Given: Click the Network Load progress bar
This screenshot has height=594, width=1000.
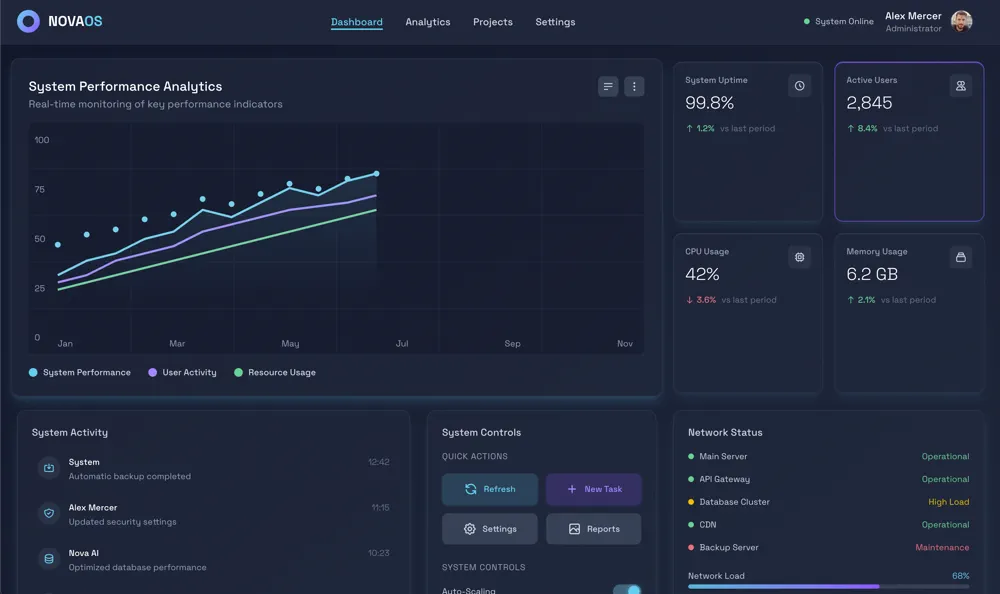Looking at the screenshot, I should point(828,587).
